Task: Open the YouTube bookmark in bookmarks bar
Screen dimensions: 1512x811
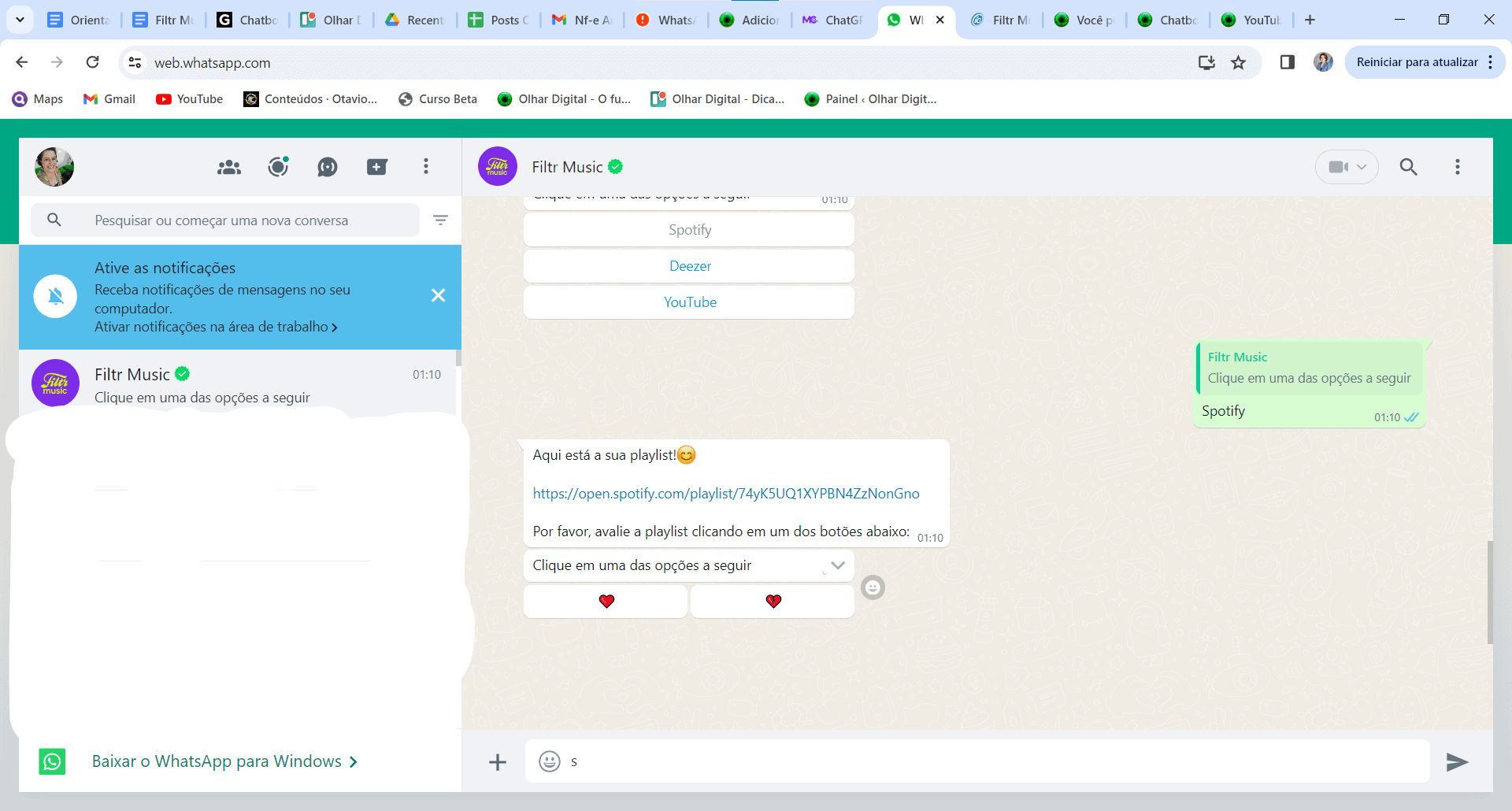Action: click(x=190, y=99)
